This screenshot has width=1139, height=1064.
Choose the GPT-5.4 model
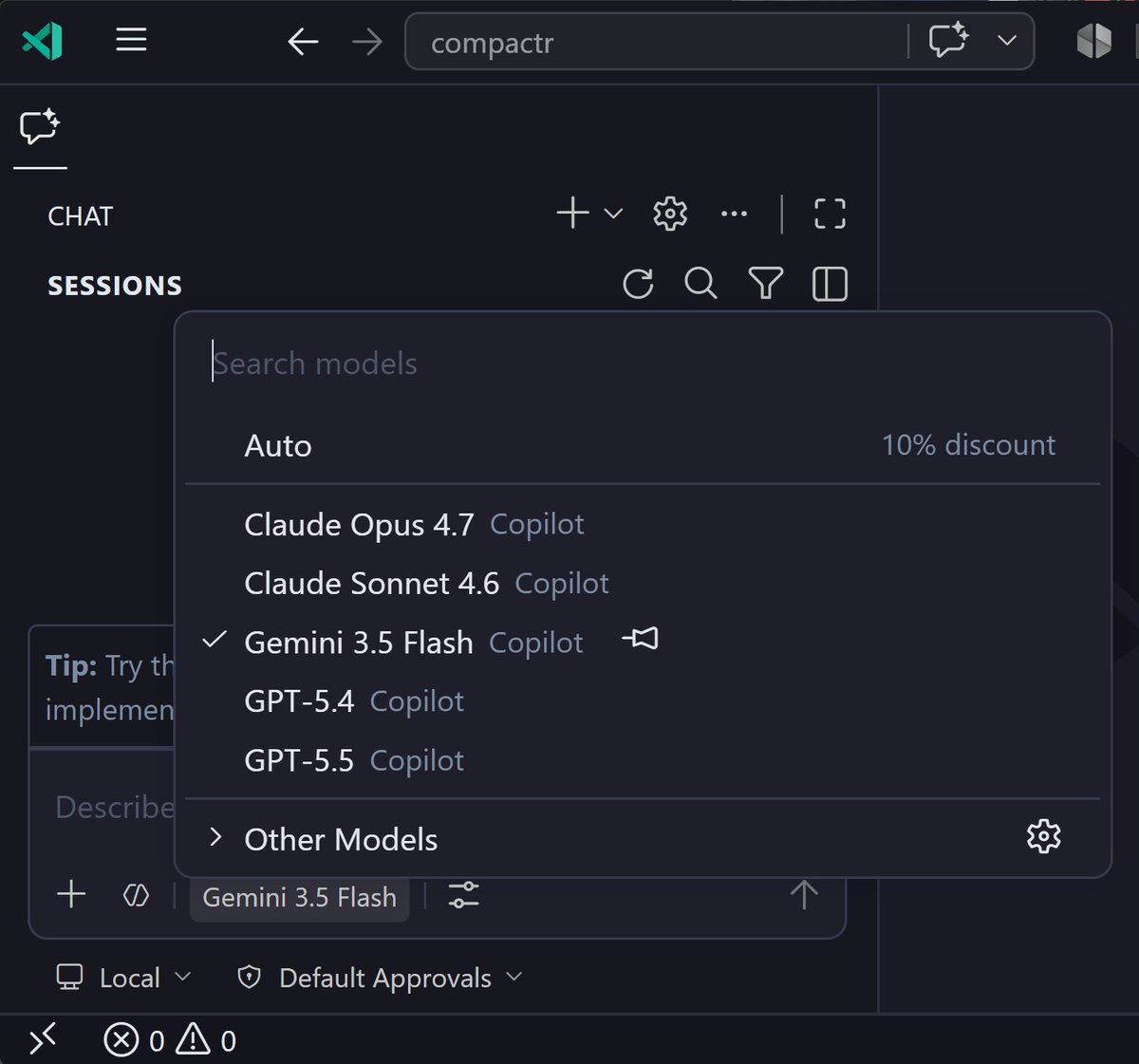[x=643, y=700]
